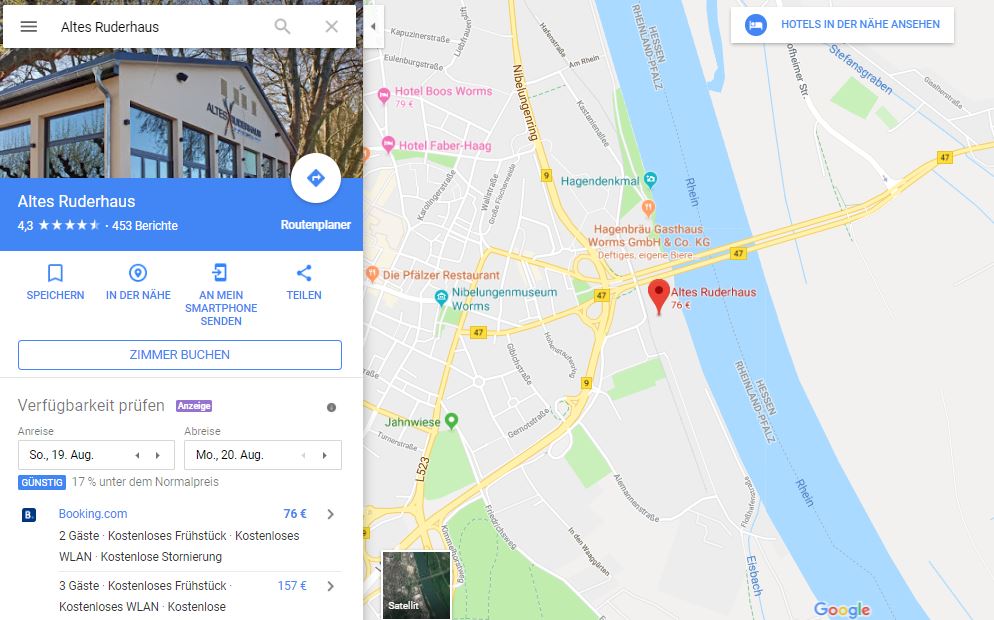Move Anreise date one day back
This screenshot has width=994, height=620.
137,455
